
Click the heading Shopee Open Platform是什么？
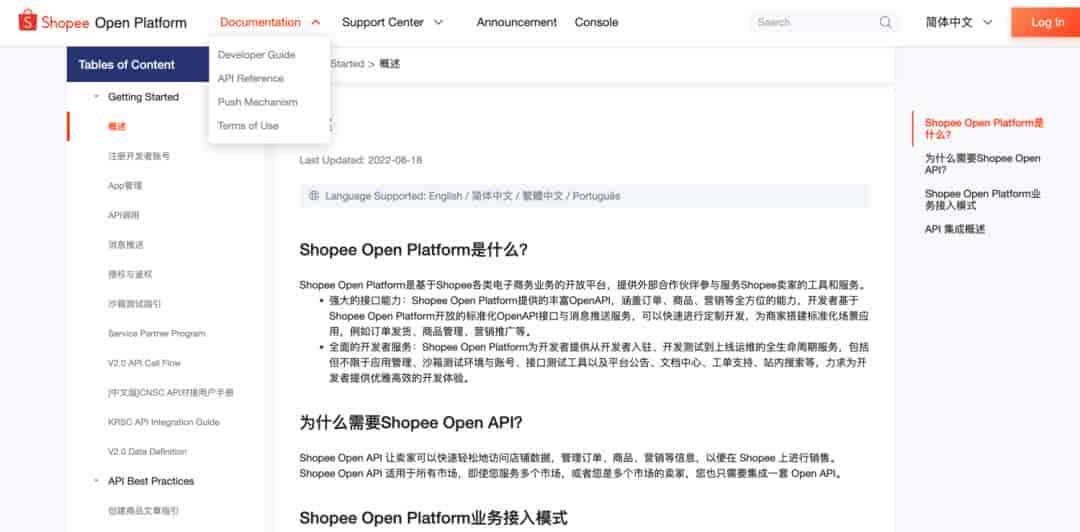(414, 249)
